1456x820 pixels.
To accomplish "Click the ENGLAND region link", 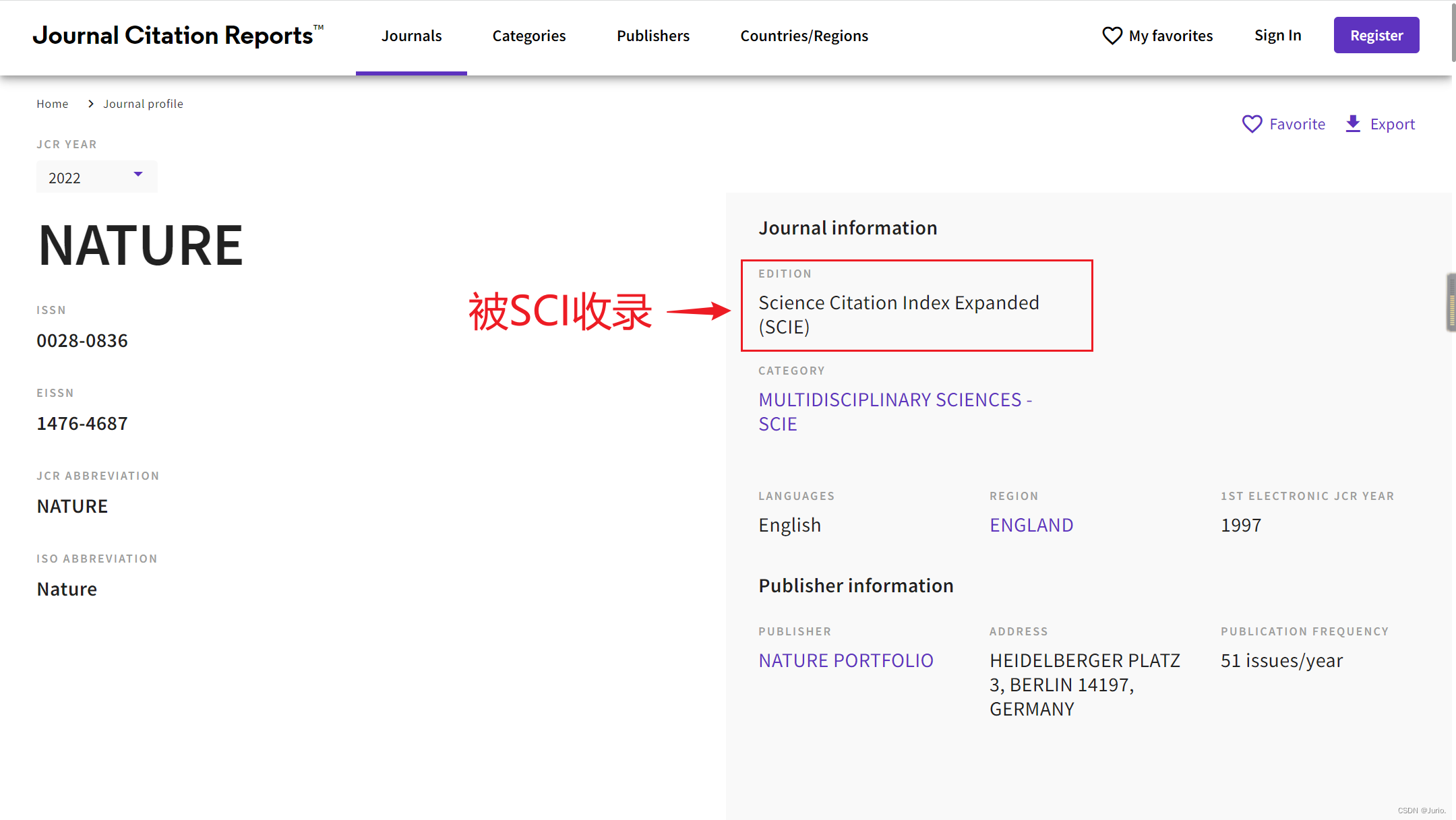I will click(1031, 525).
